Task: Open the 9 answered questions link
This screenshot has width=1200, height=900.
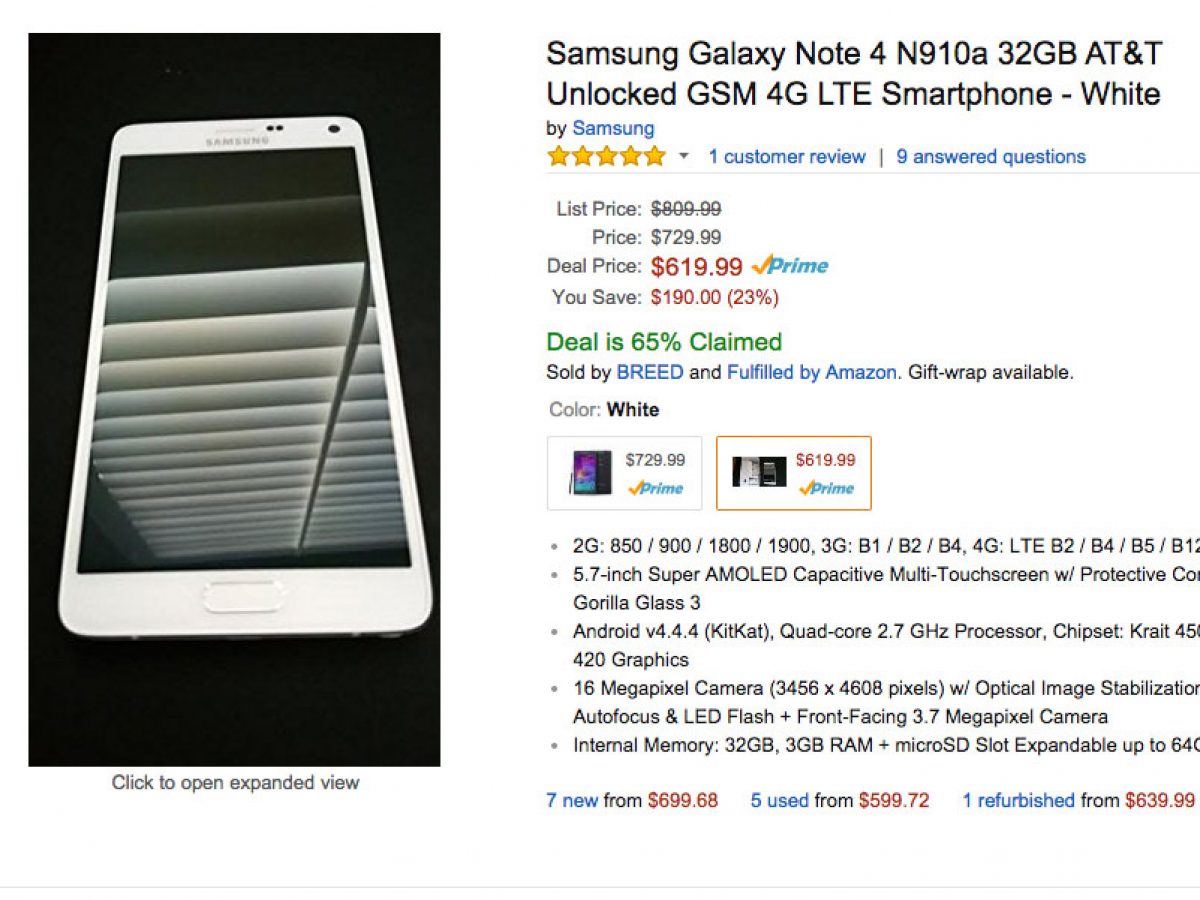Action: [990, 157]
